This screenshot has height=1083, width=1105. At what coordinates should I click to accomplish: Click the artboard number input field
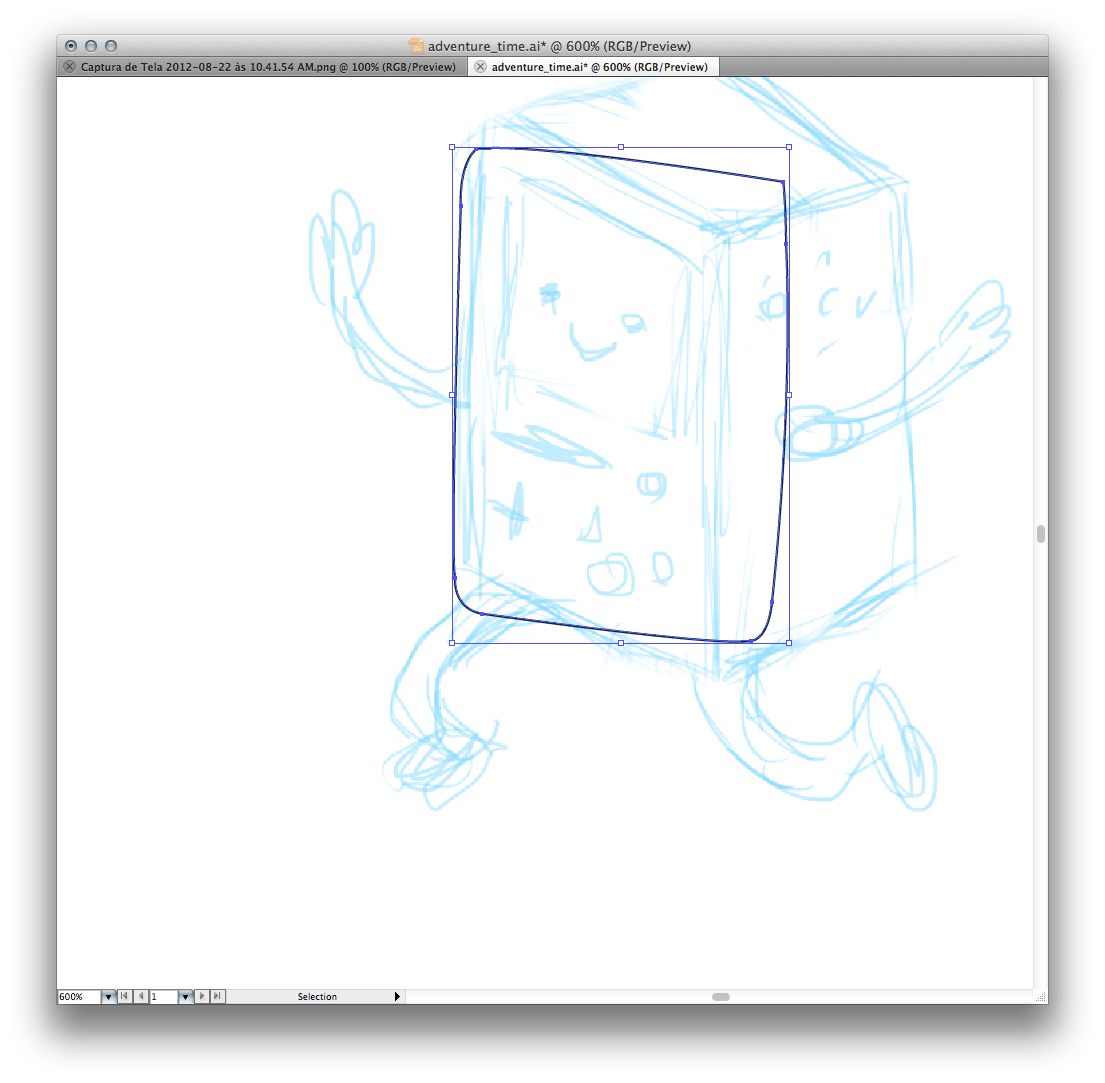click(163, 997)
